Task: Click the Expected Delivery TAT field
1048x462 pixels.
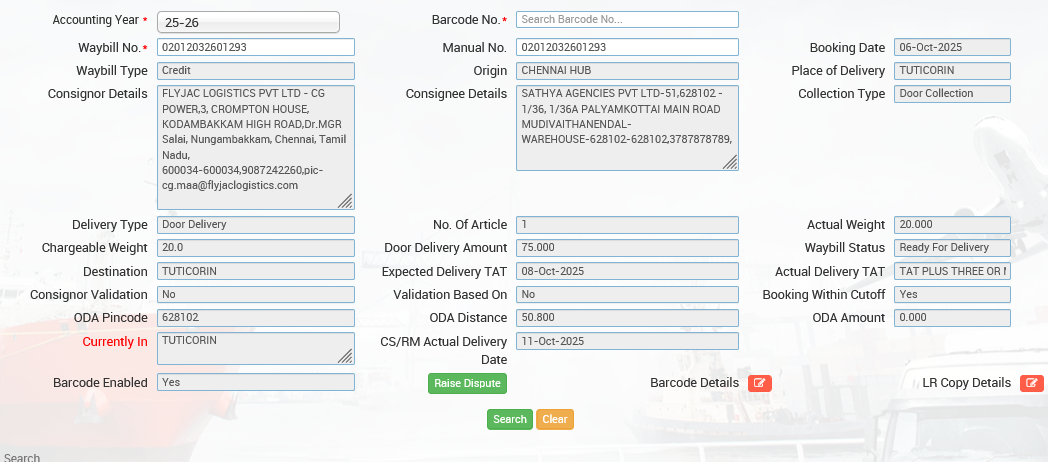Action: pos(627,271)
